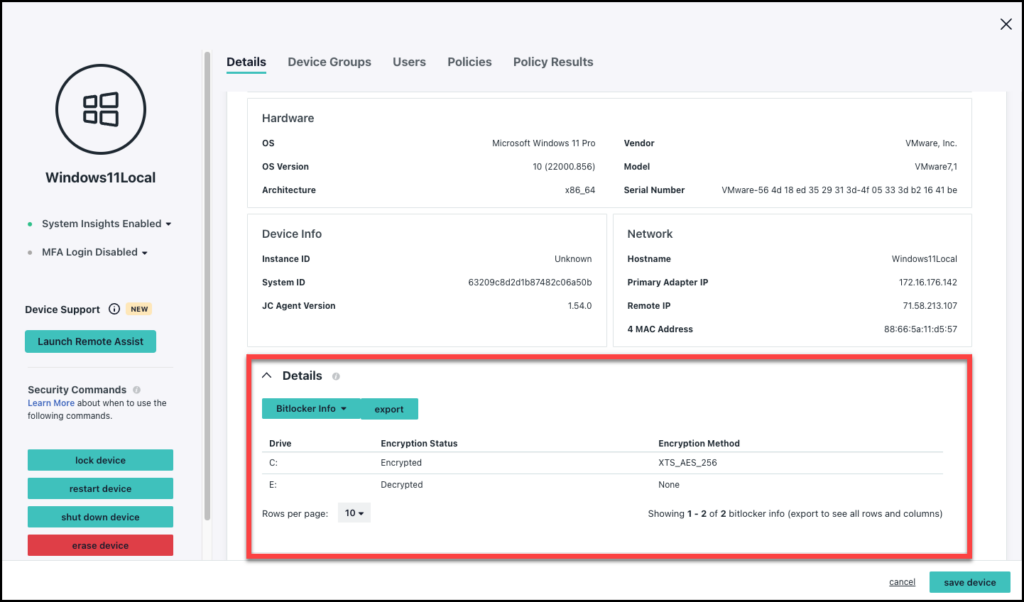
Task: Open the rows per page selector
Action: (353, 511)
